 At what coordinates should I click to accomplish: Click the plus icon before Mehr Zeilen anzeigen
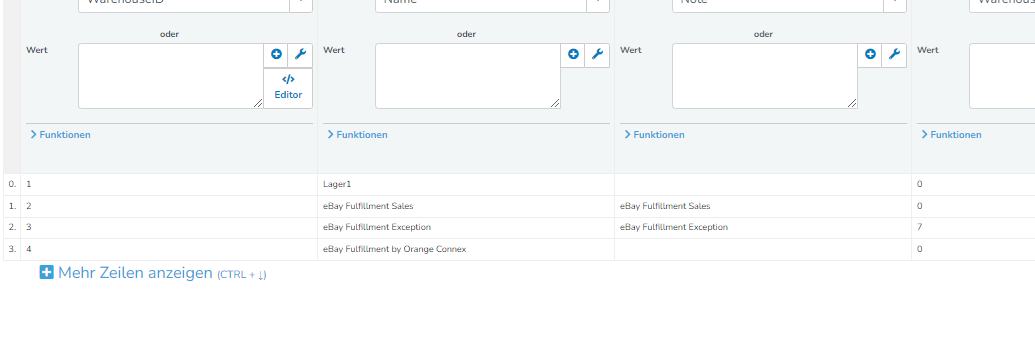pos(46,272)
